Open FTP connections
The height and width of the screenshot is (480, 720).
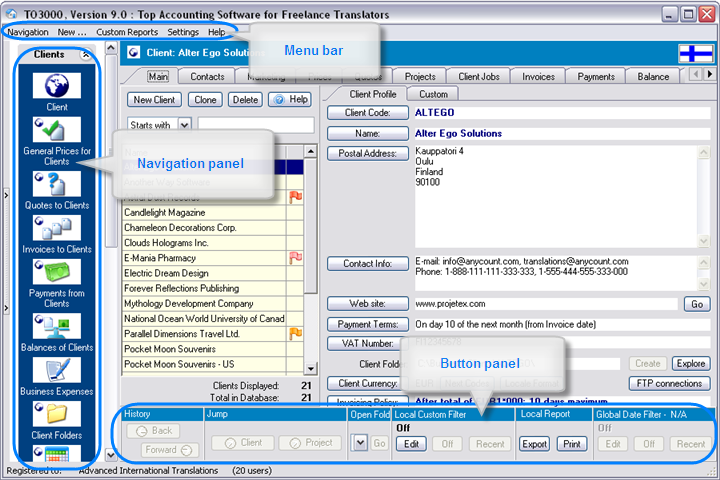669,383
